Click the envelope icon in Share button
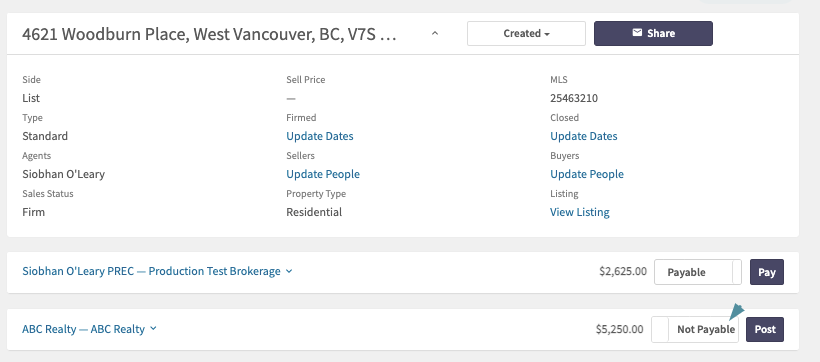The height and width of the screenshot is (362, 820). [x=637, y=33]
